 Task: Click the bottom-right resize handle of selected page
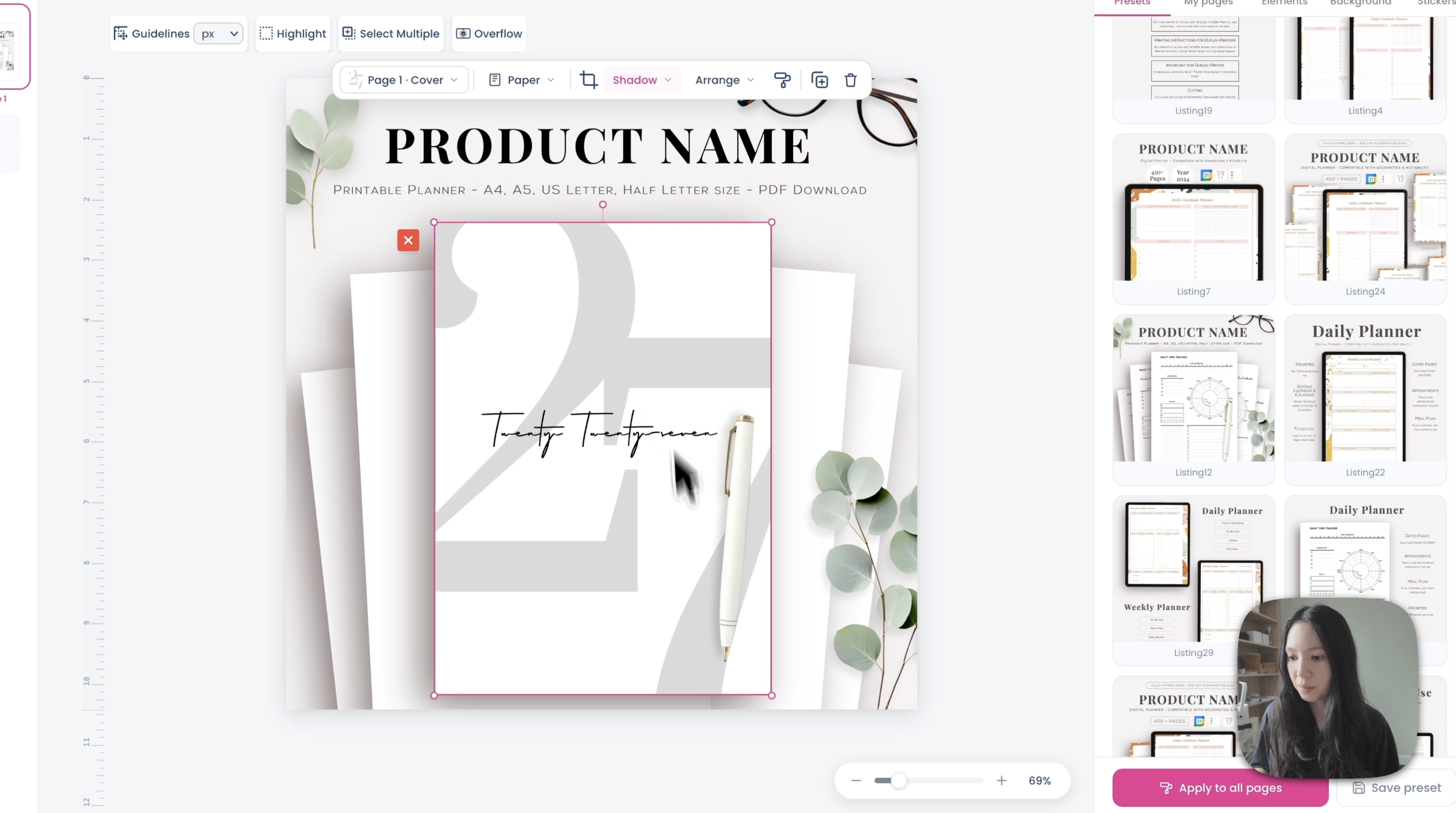point(772,696)
